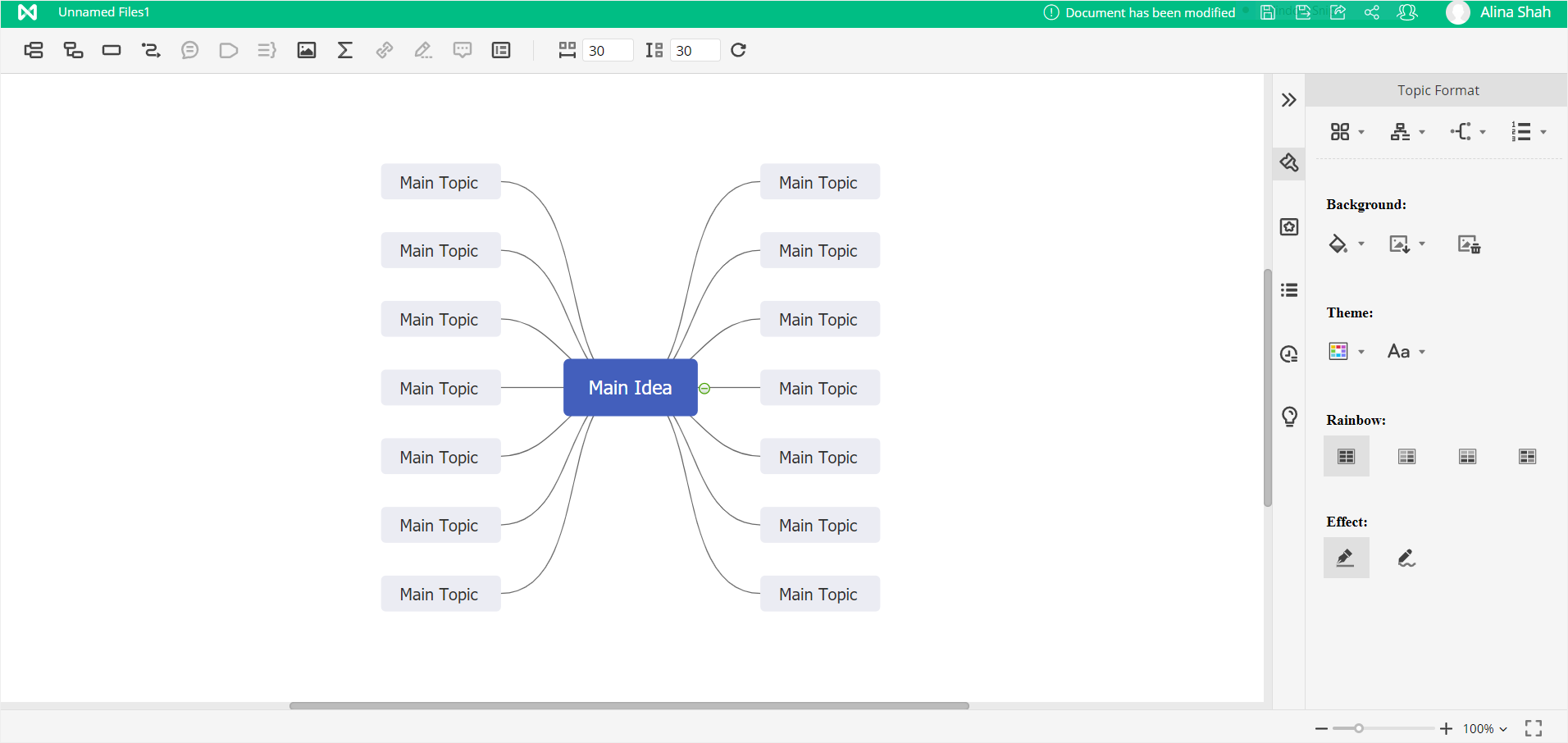Reset spacing with the refresh icon
This screenshot has height=743, width=1568.
coord(738,50)
